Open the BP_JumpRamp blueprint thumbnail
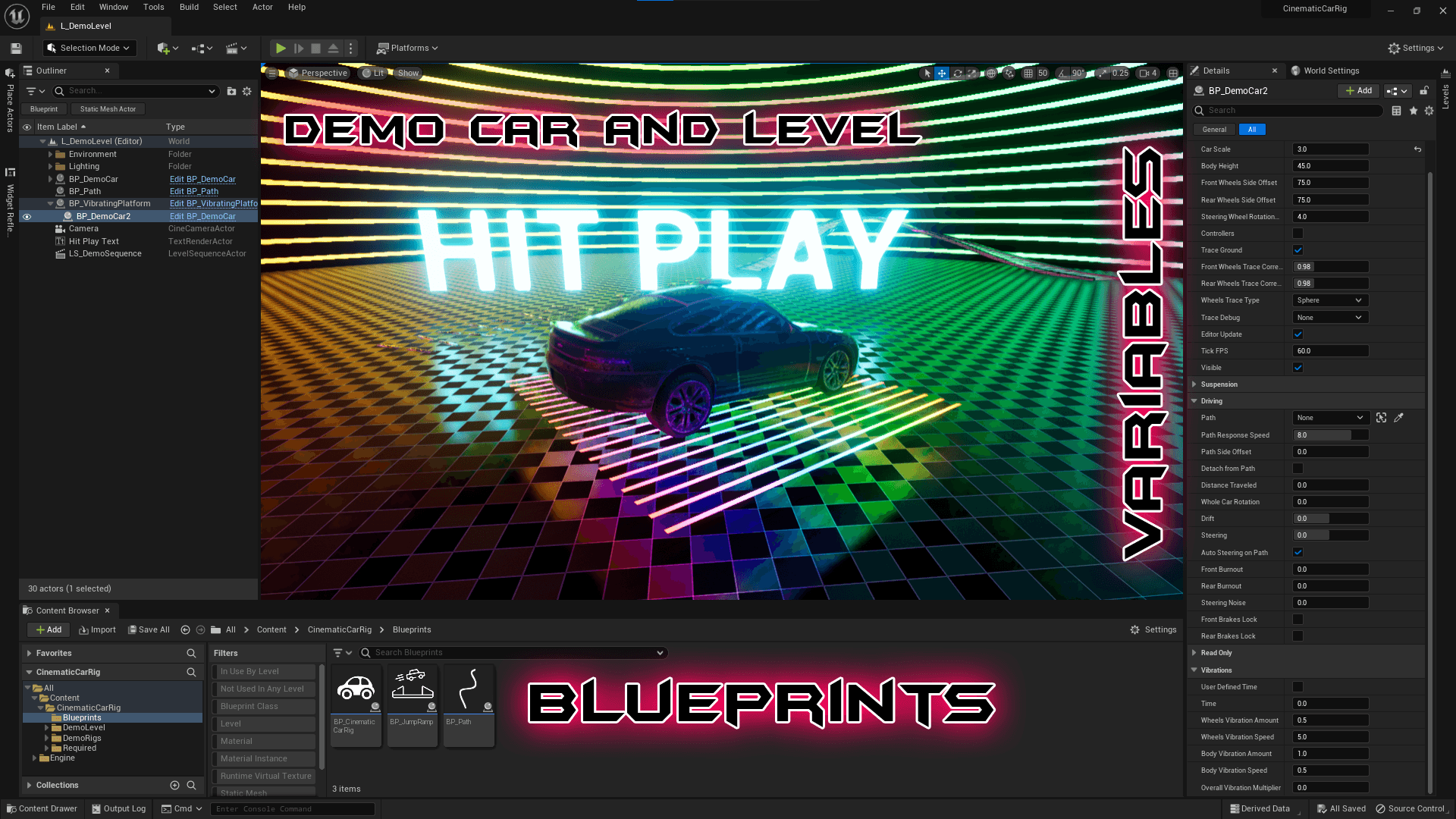This screenshot has height=819, width=1456. 413,689
